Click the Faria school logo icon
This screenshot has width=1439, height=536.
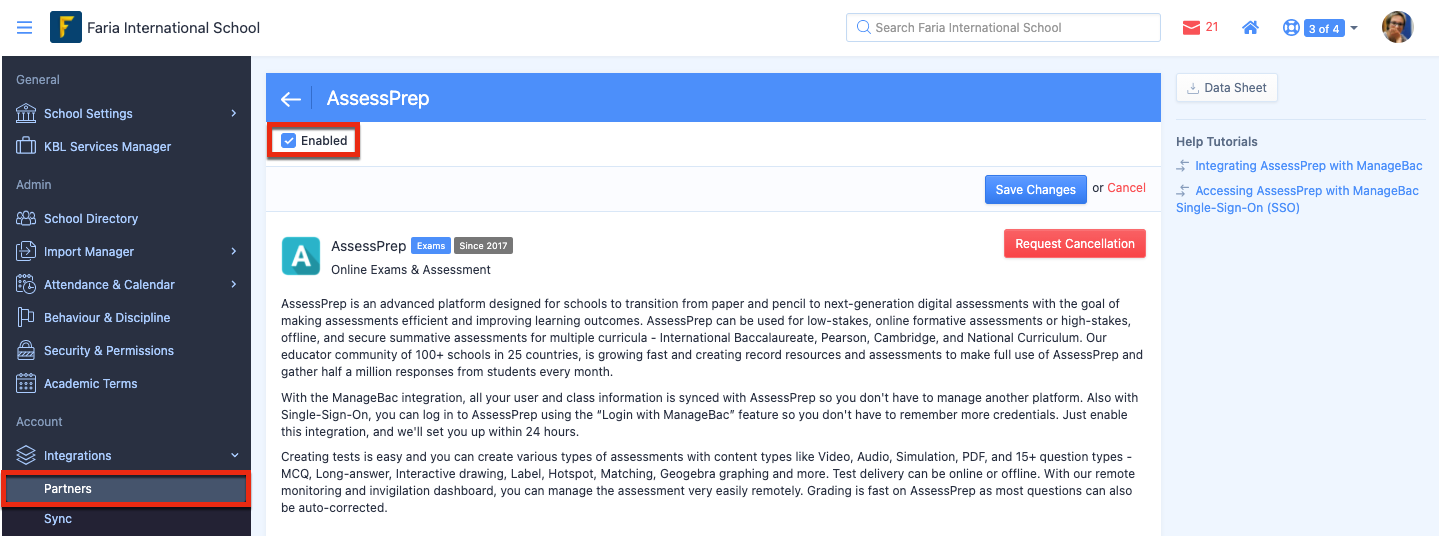65,27
